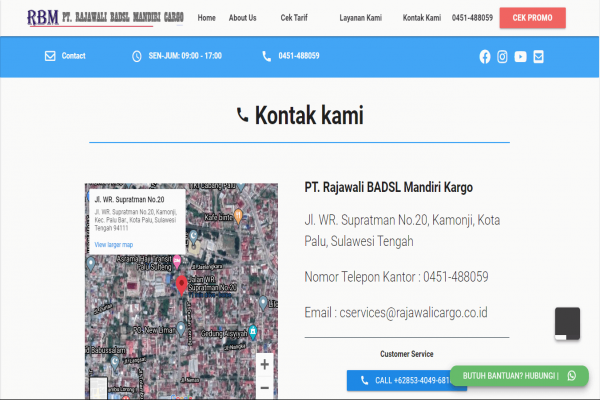Open the Layanan Kami menu

click(361, 18)
